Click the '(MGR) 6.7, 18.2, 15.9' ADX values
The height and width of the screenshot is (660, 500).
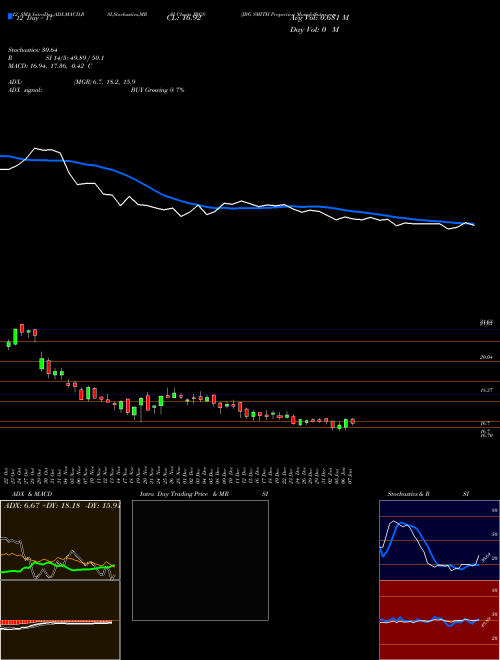(105, 82)
